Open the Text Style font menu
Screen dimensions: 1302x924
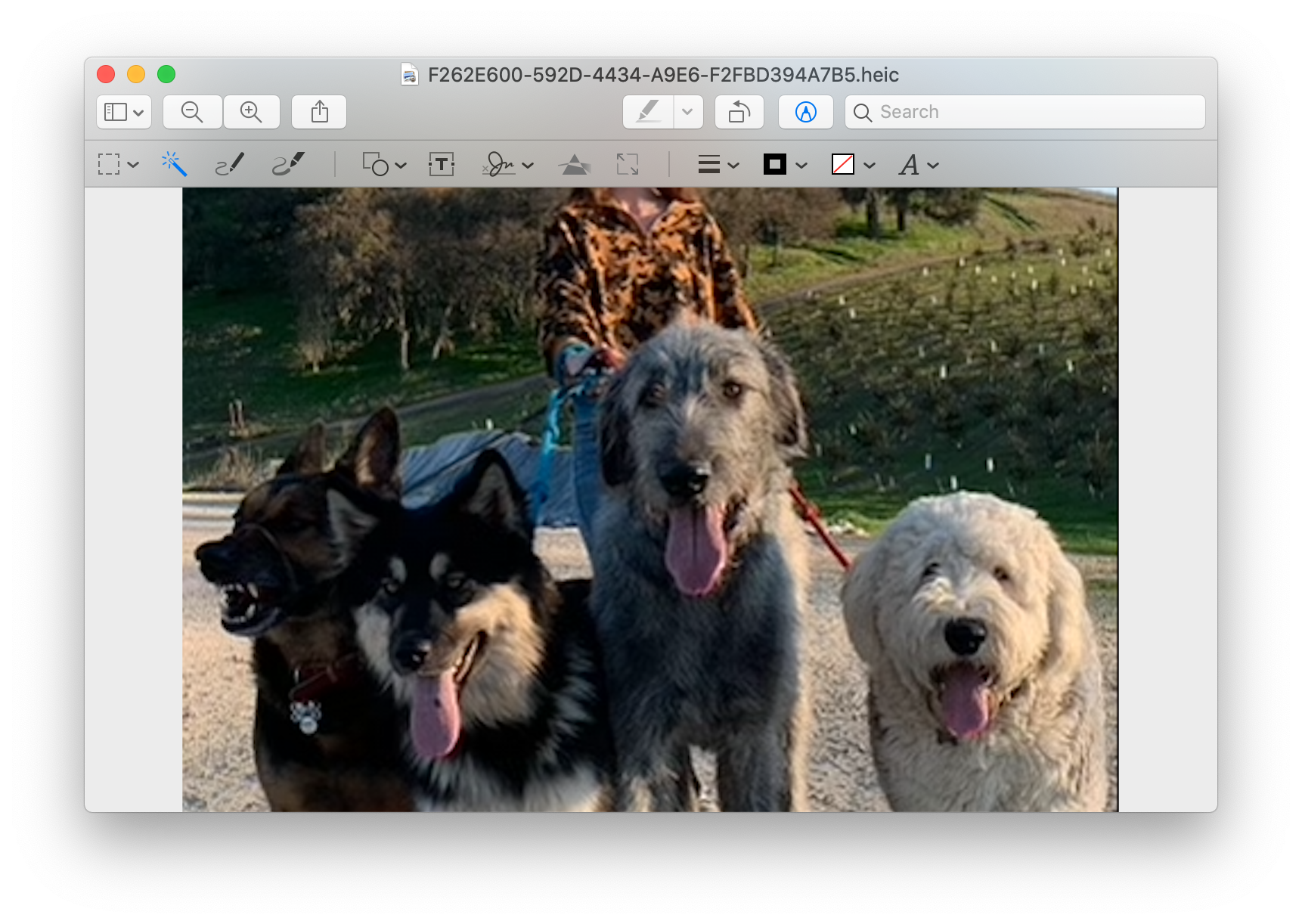click(x=919, y=164)
